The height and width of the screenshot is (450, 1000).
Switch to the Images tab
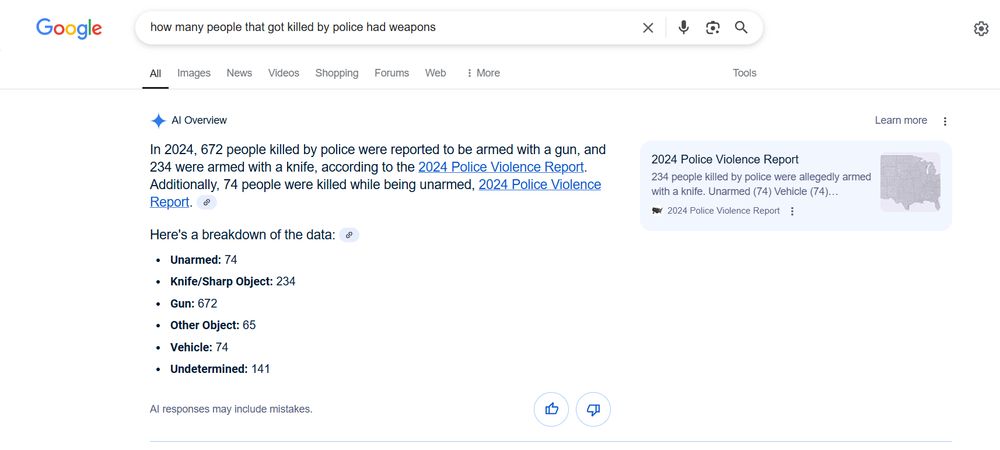tap(194, 73)
